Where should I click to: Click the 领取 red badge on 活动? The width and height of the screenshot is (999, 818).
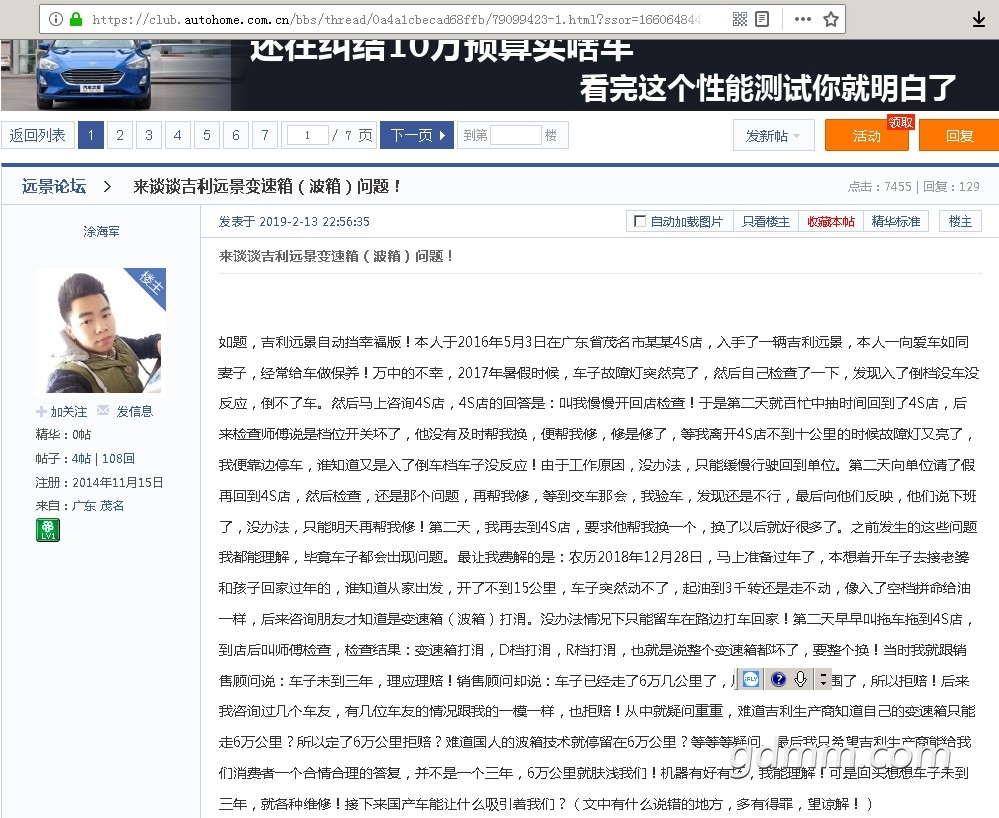[900, 122]
